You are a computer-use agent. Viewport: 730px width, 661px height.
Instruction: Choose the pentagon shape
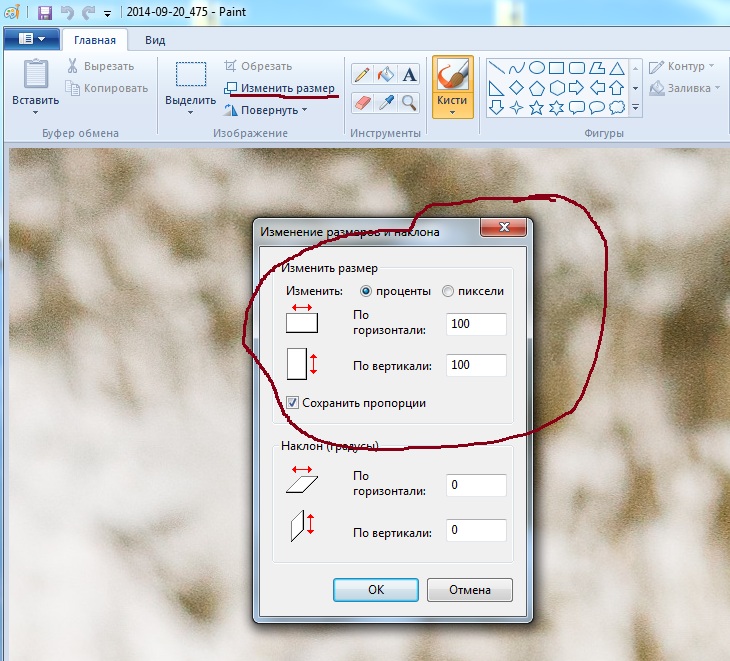click(537, 88)
